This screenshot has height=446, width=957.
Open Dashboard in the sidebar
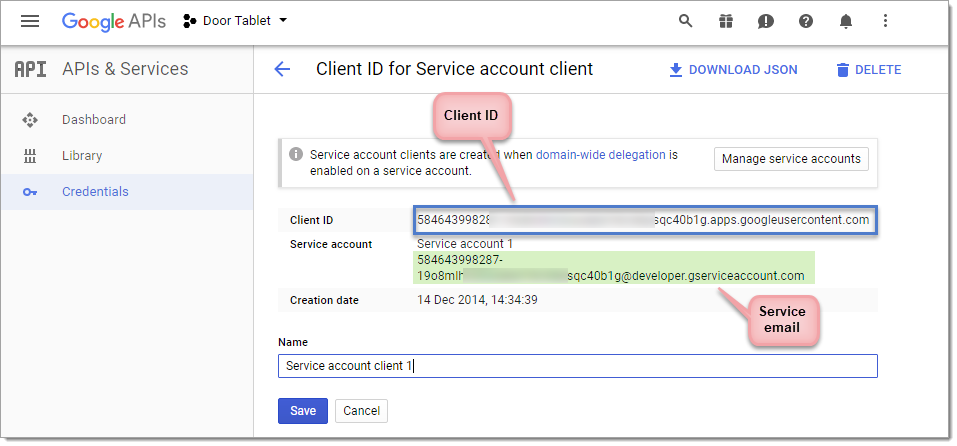pyautogui.click(x=94, y=120)
